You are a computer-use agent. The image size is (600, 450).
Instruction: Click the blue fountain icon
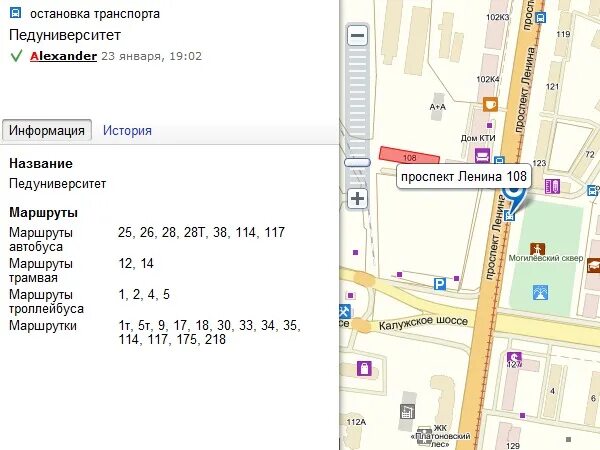click(x=540, y=292)
